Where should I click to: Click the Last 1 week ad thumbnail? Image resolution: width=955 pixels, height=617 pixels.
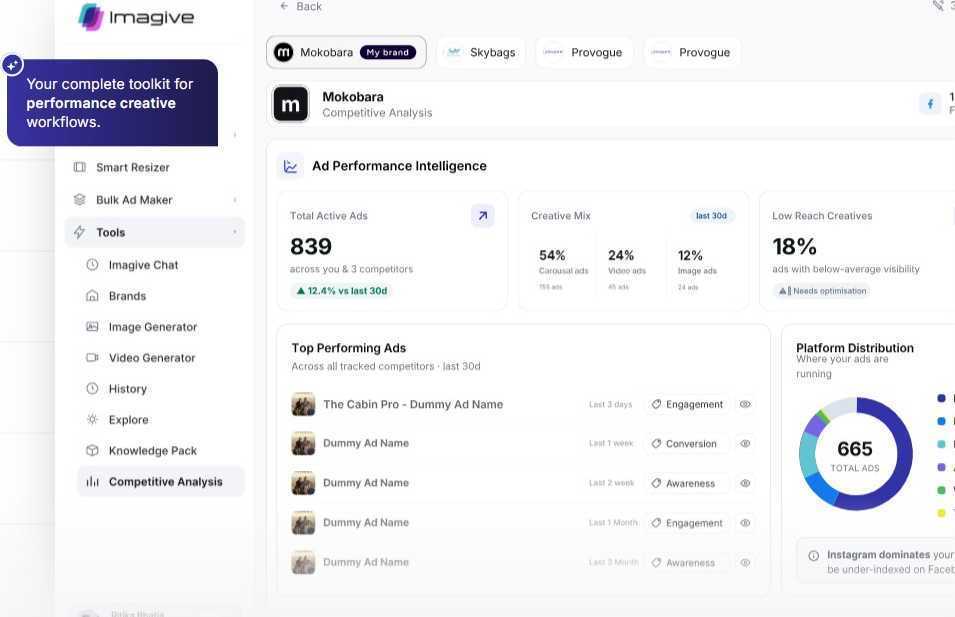303,443
